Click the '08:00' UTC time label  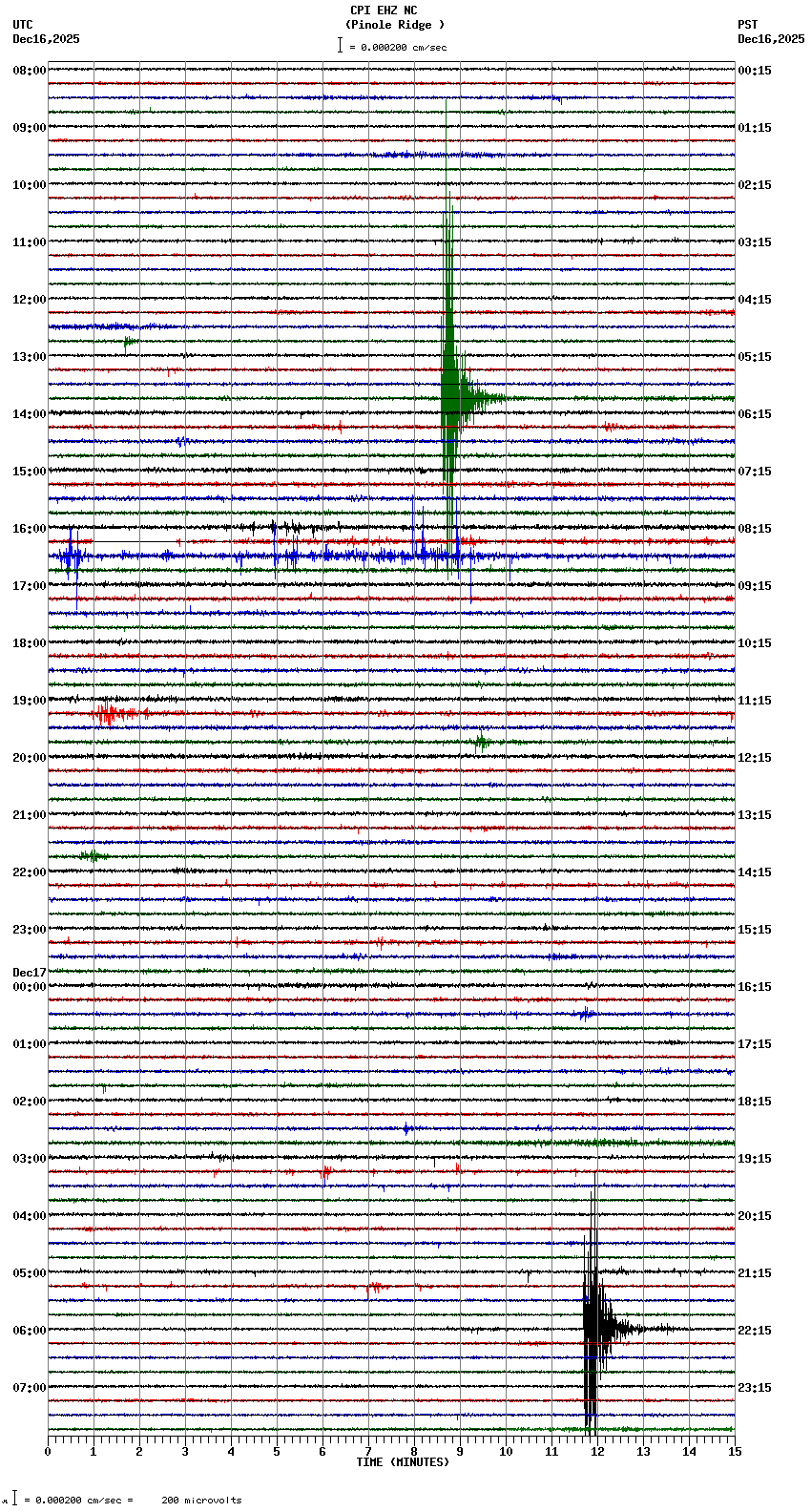pyautogui.click(x=30, y=71)
